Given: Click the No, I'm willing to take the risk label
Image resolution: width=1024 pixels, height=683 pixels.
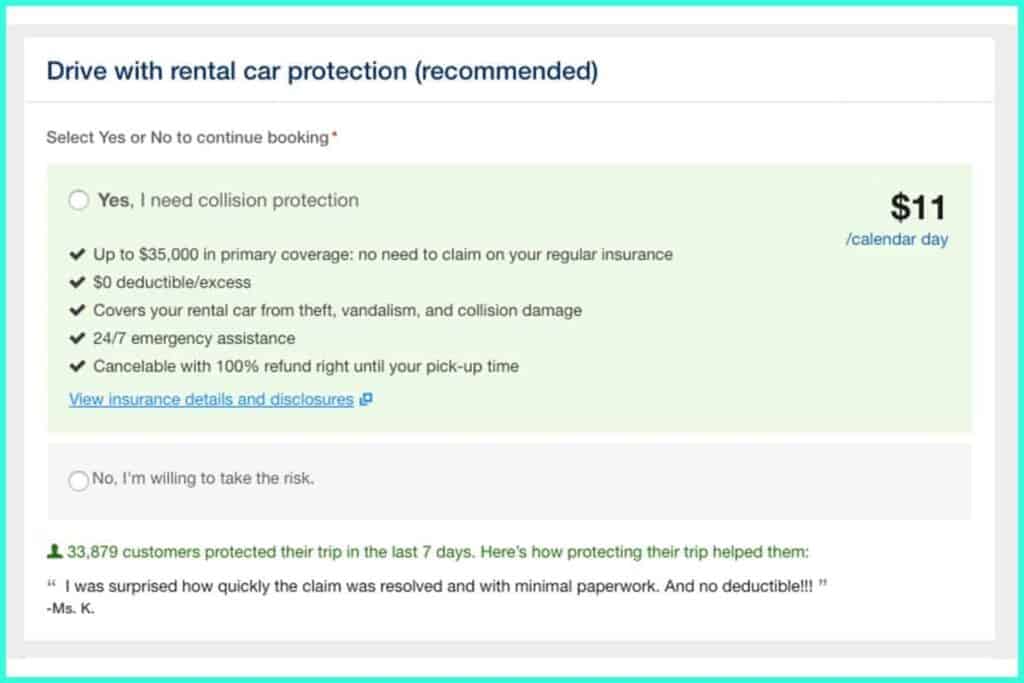Looking at the screenshot, I should point(203,479).
